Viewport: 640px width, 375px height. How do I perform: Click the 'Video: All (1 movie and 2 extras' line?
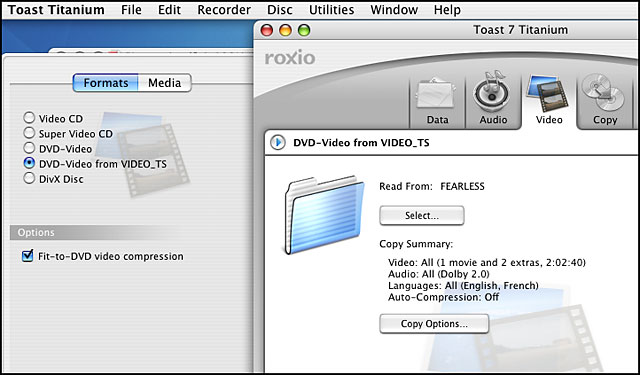point(487,262)
